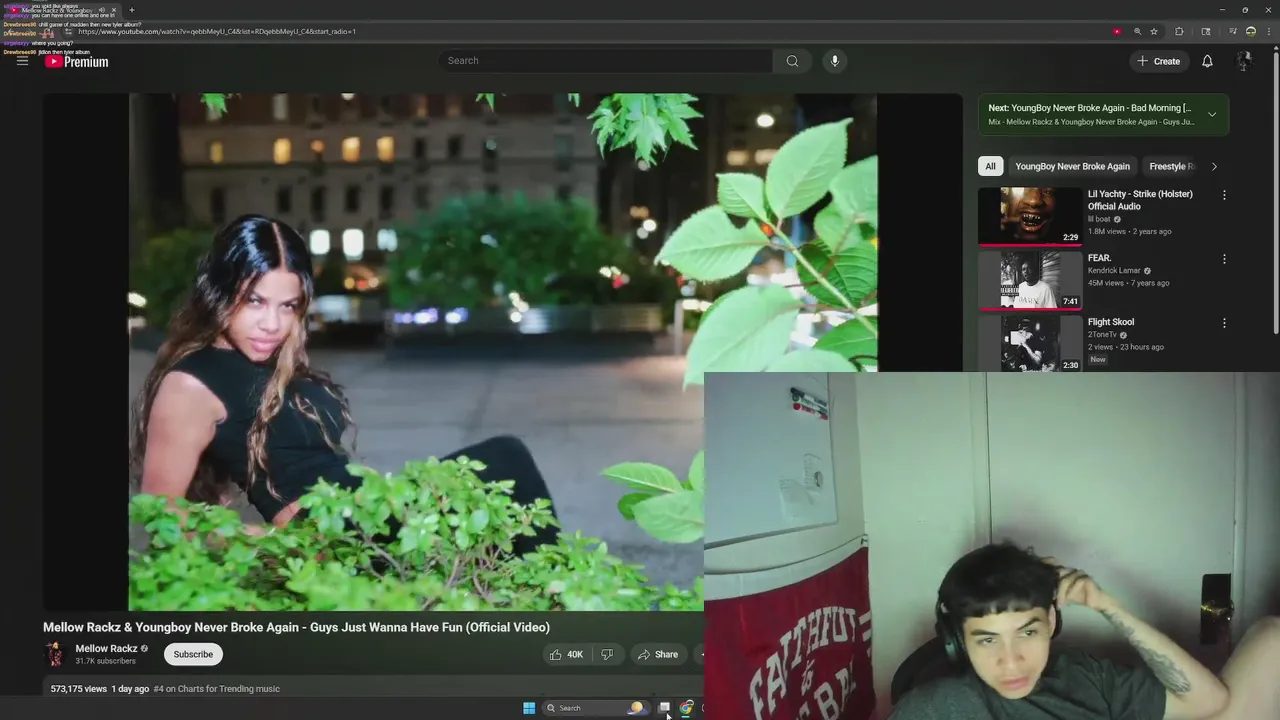Start voice search with the microphone
The height and width of the screenshot is (720, 1280).
(x=835, y=61)
